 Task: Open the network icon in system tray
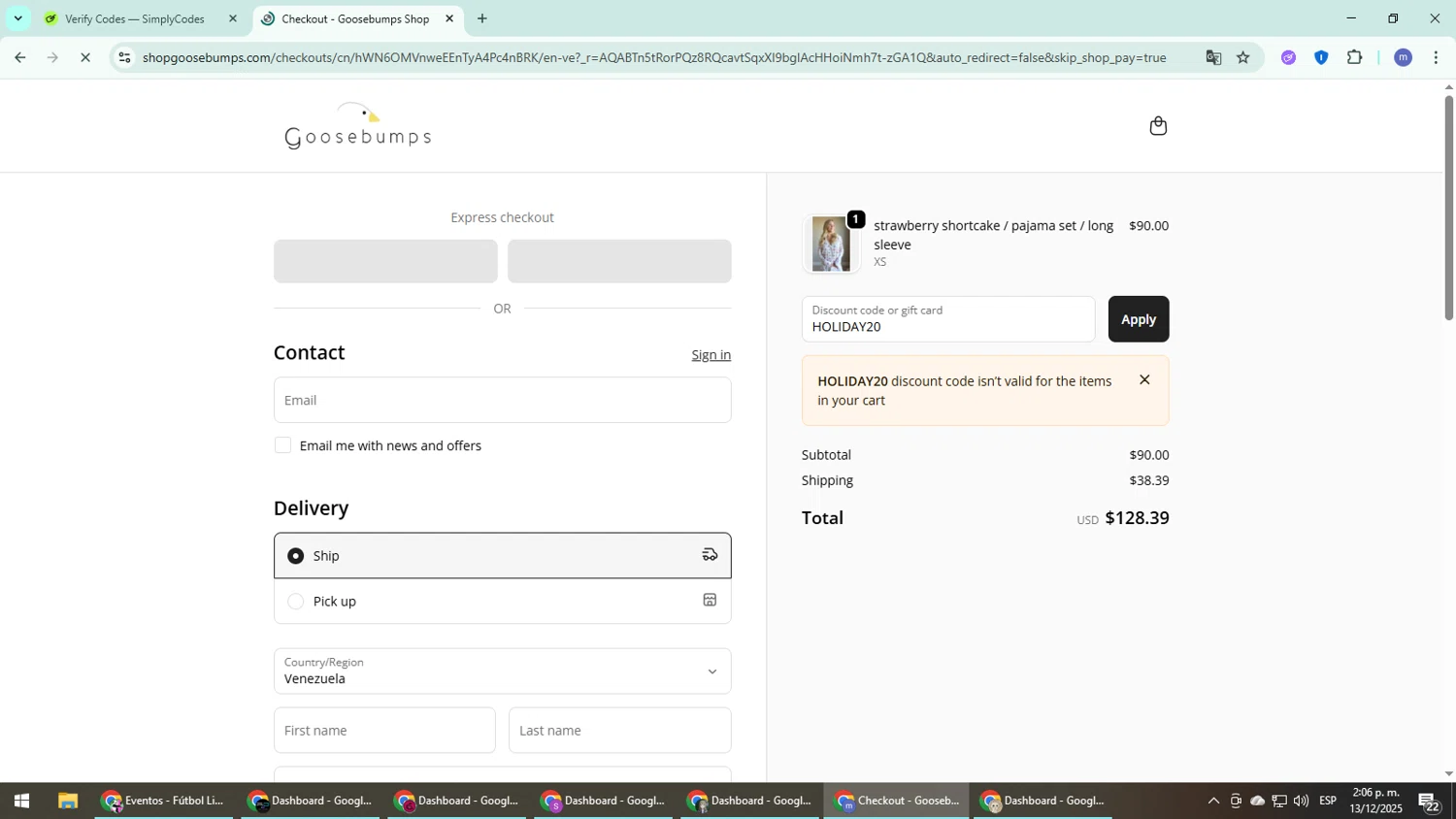click(x=1279, y=801)
